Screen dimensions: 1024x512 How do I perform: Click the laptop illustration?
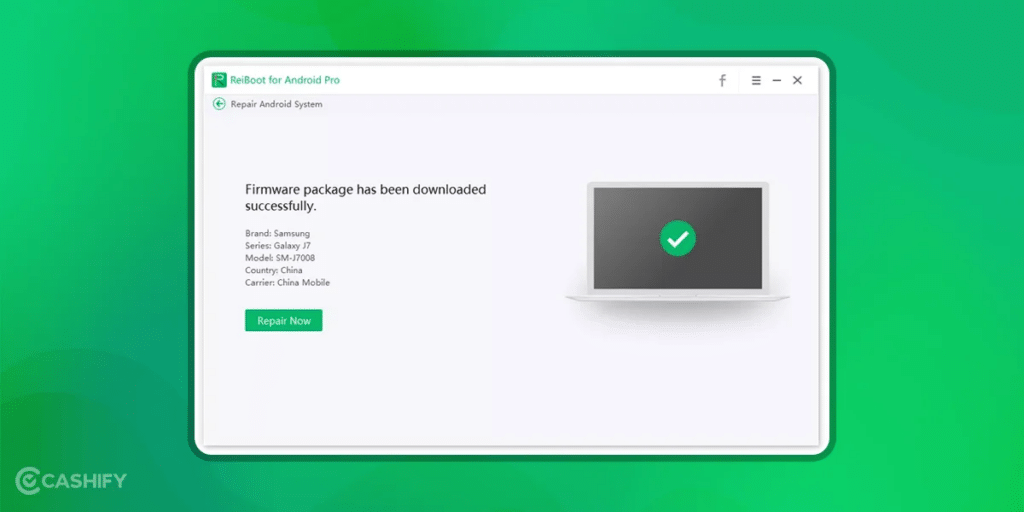tap(677, 242)
